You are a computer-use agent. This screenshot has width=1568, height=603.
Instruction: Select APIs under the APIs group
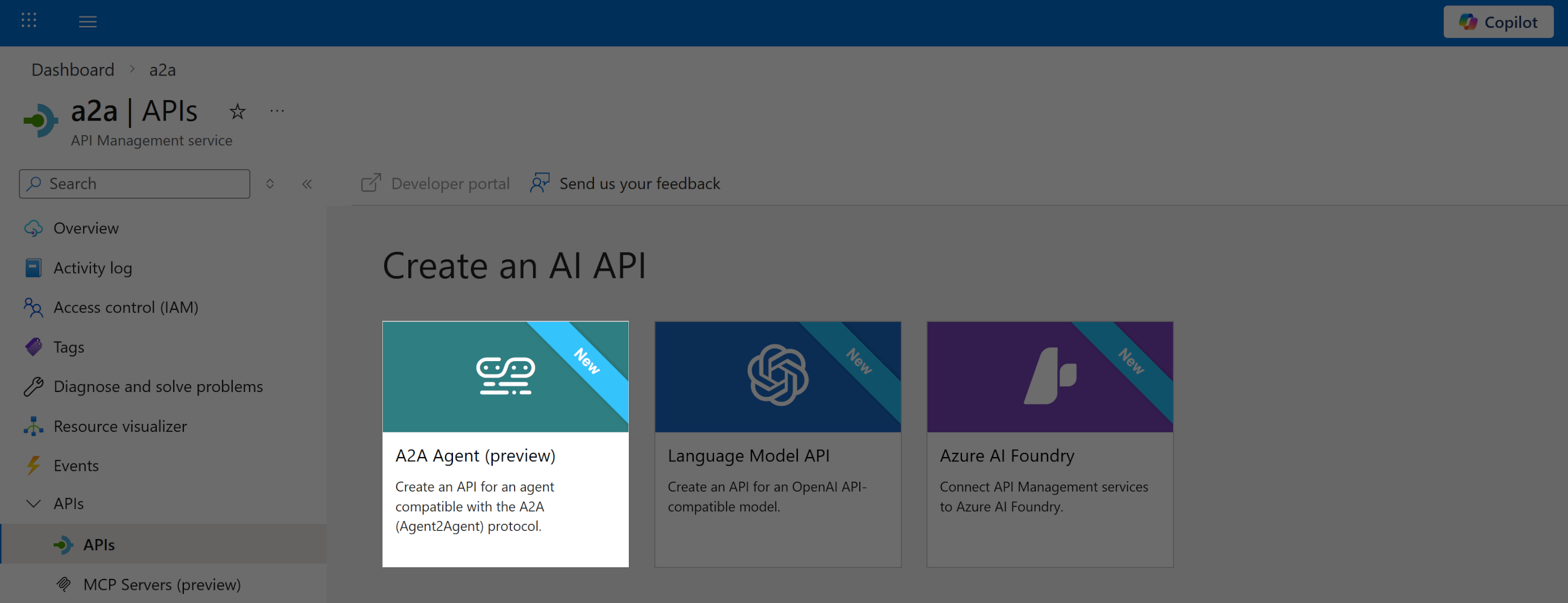pyautogui.click(x=99, y=544)
